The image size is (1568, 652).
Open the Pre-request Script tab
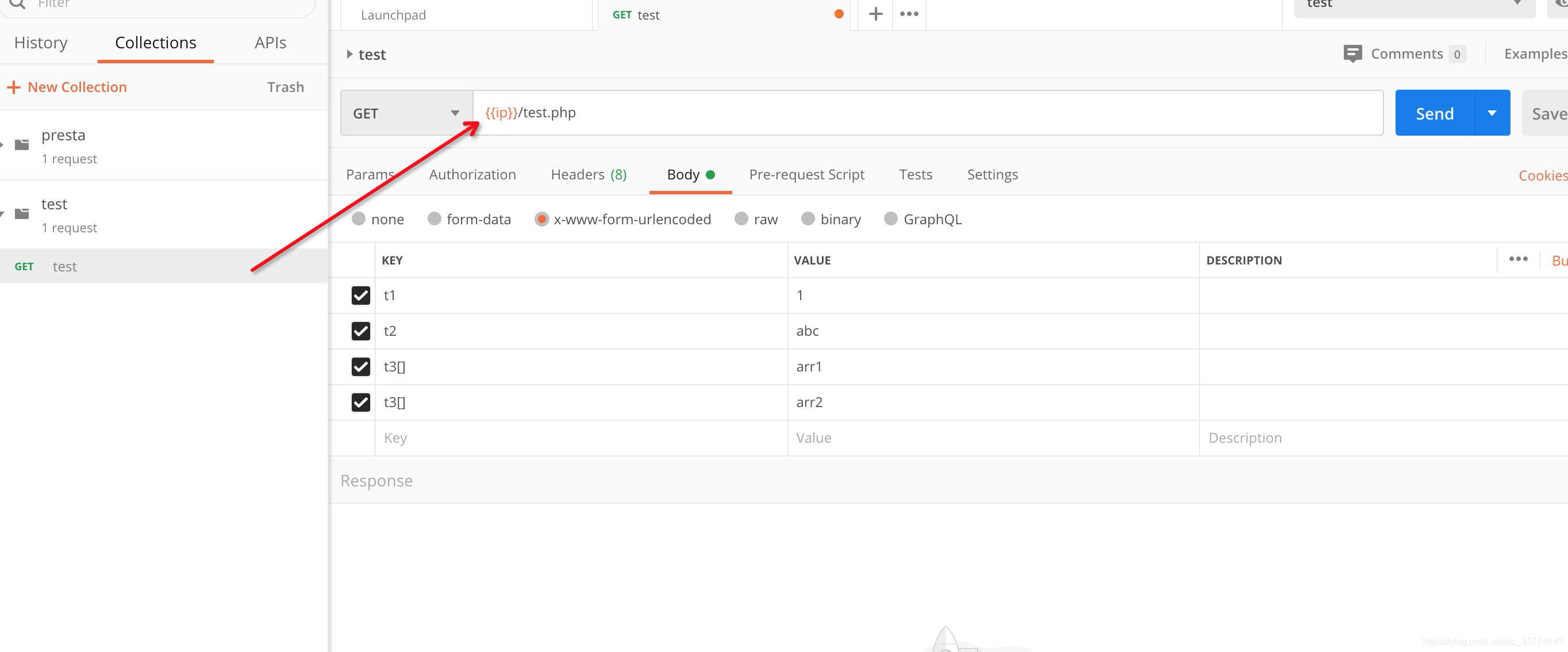[x=806, y=175]
